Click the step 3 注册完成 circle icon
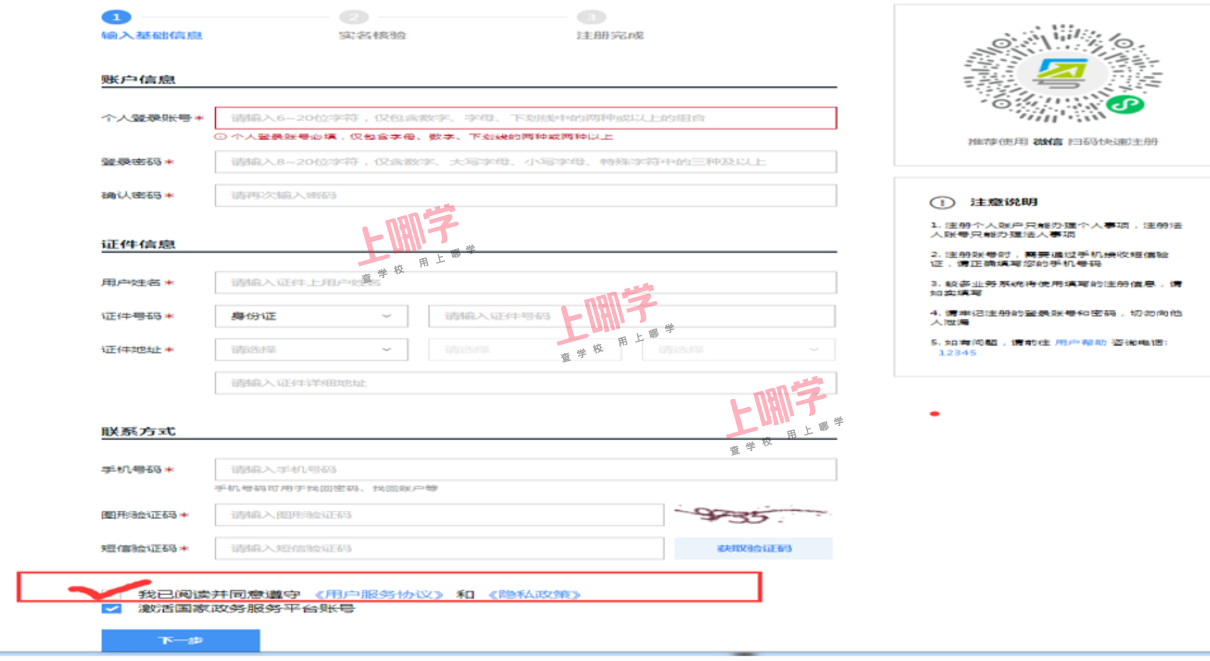Image resolution: width=1210 pixels, height=661 pixels. tap(592, 17)
